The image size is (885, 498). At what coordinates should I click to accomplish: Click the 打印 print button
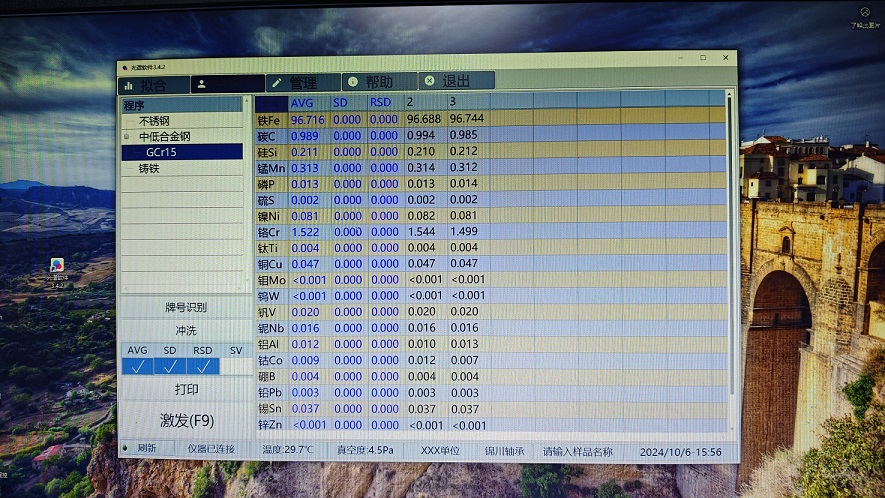tap(186, 390)
